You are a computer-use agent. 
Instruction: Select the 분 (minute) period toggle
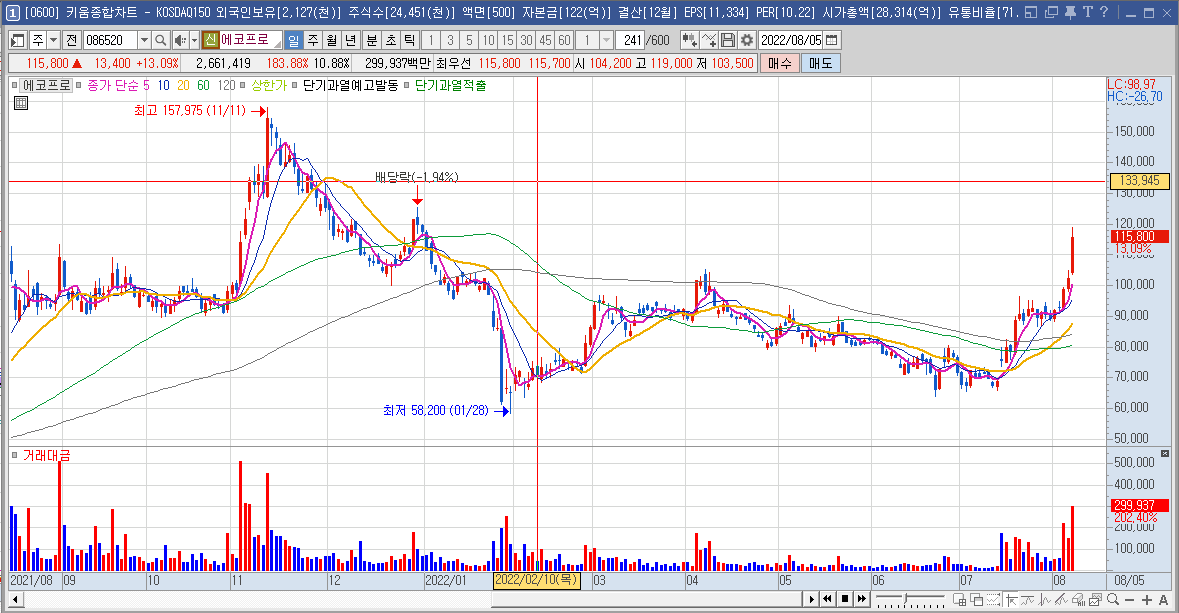pyautogui.click(x=371, y=41)
